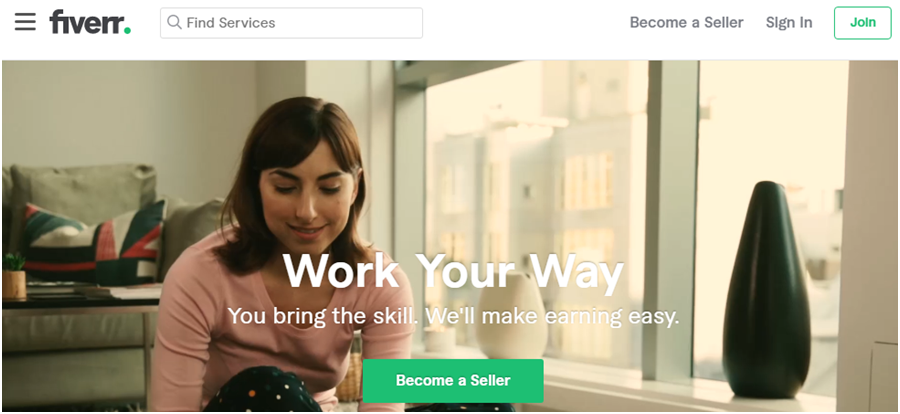Go to Sign In
This screenshot has height=414, width=900.
point(789,22)
